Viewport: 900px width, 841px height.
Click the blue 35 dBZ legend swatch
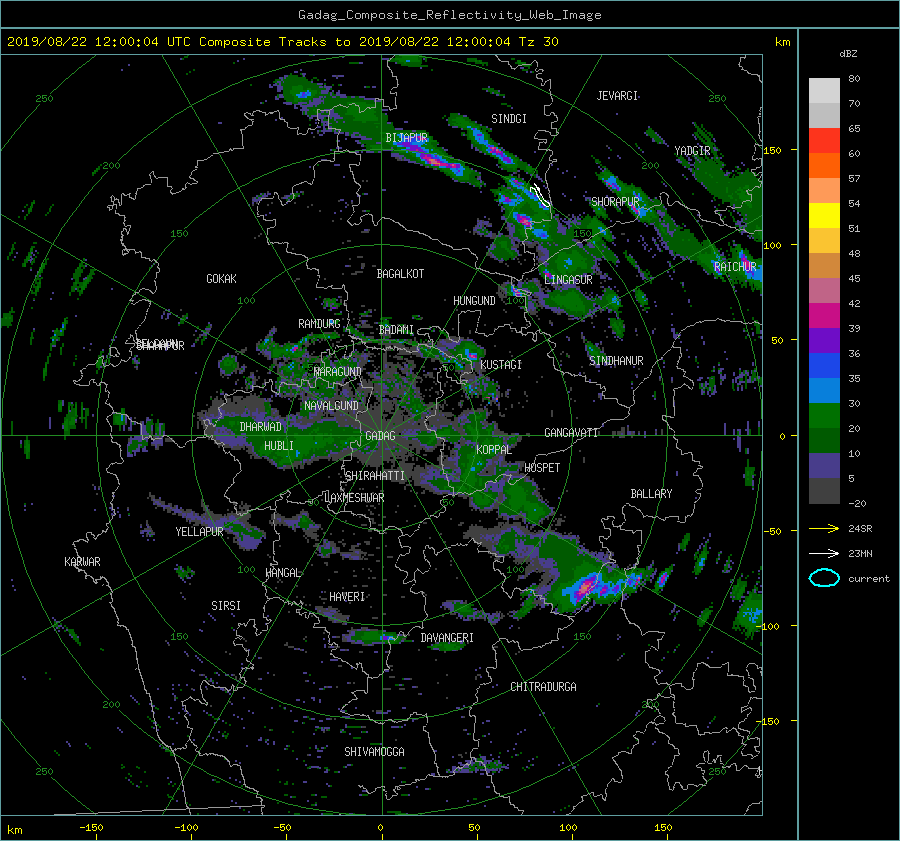[824, 366]
